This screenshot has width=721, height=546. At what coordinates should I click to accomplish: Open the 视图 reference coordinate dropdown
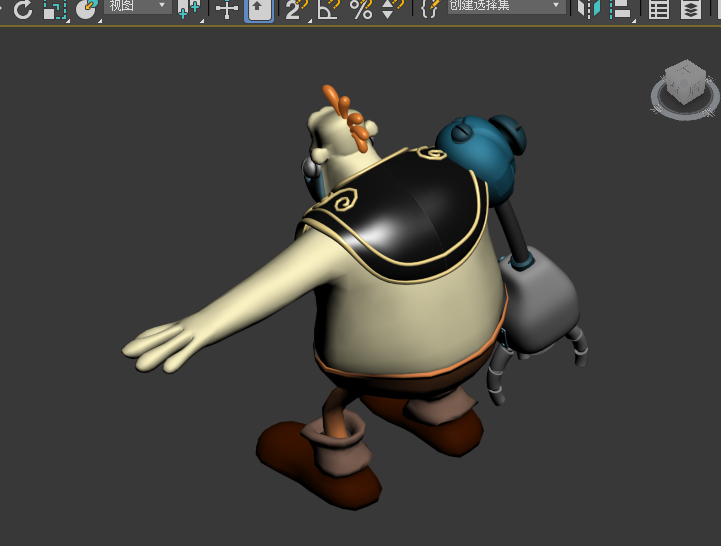point(137,6)
